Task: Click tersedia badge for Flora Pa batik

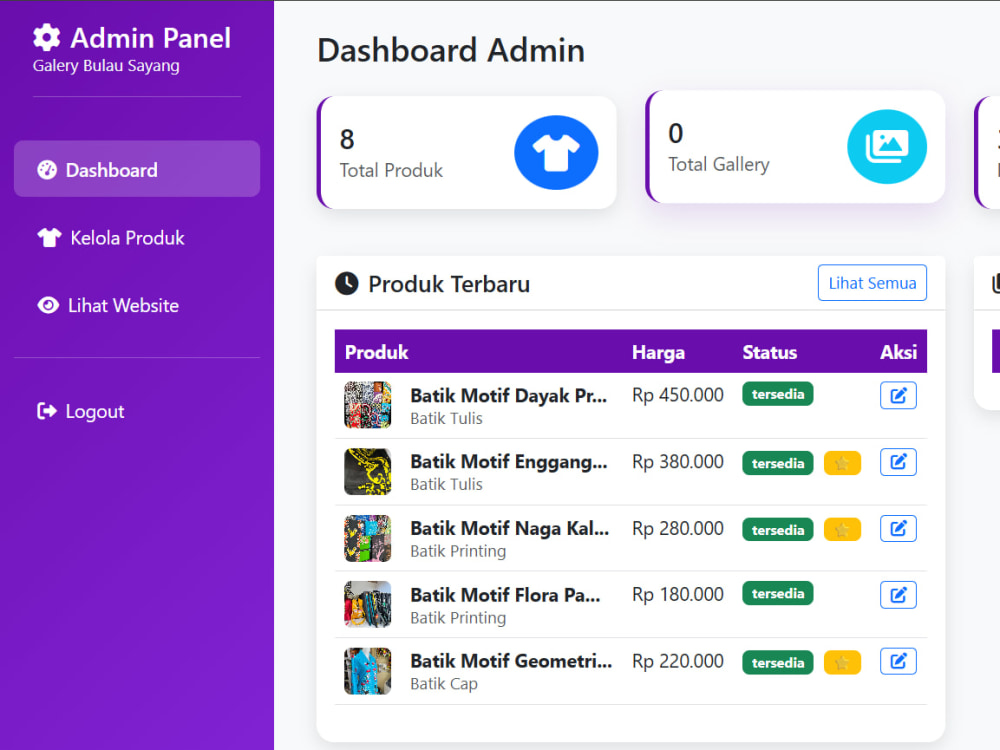Action: 777,593
